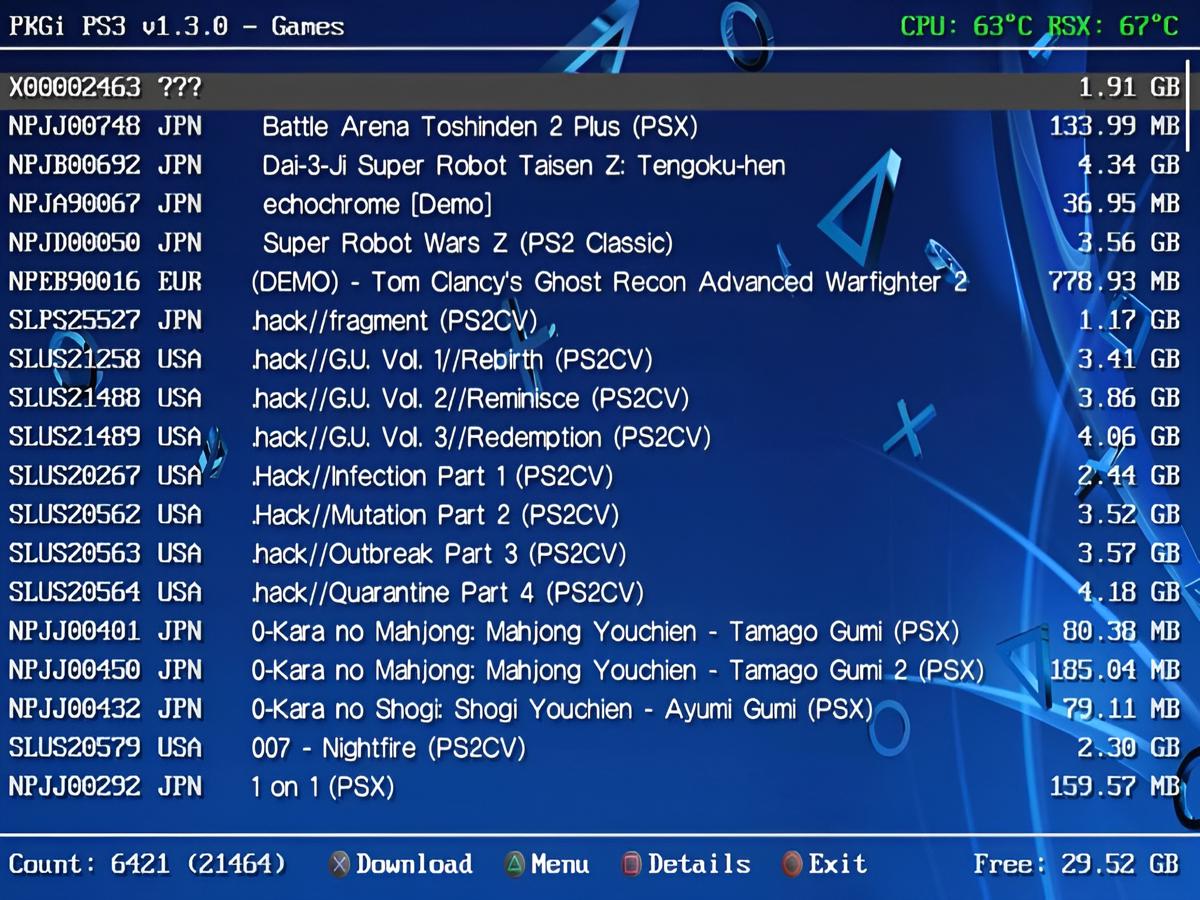Click the RSX temperature readout
The height and width of the screenshot is (900, 1200).
(x=1113, y=26)
